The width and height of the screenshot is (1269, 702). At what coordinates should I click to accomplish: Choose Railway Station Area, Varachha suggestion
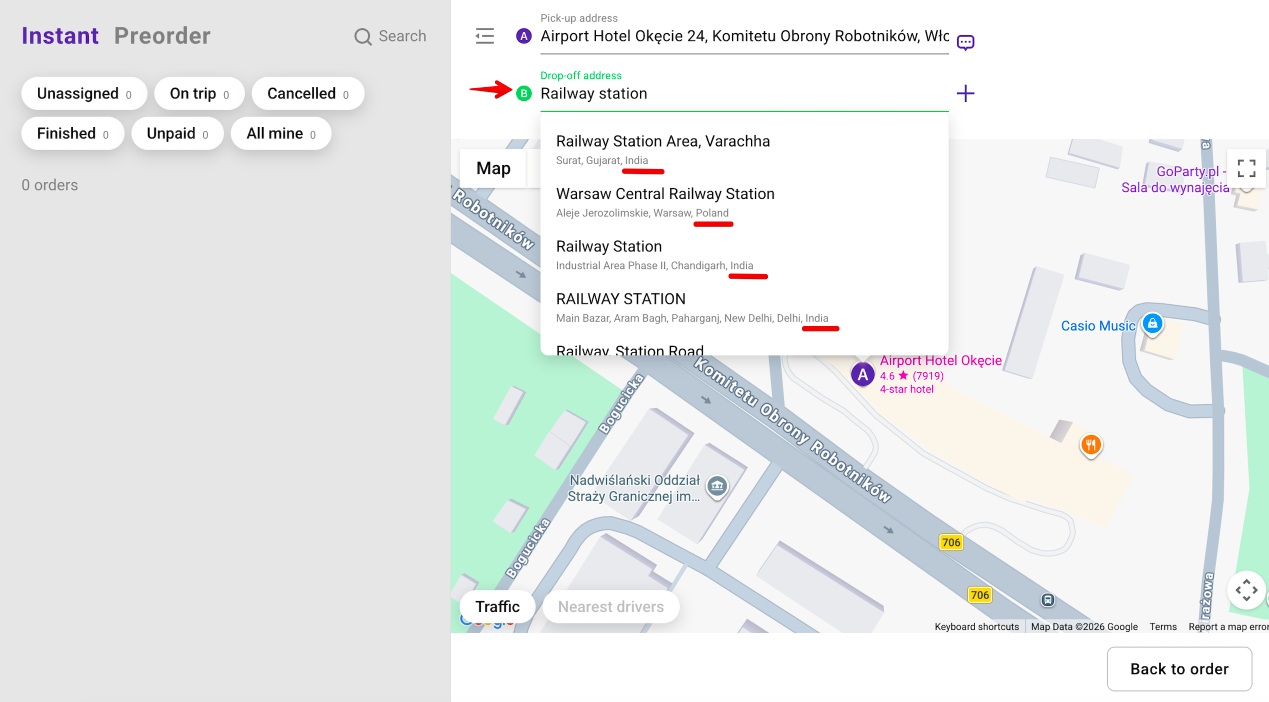tap(662, 149)
